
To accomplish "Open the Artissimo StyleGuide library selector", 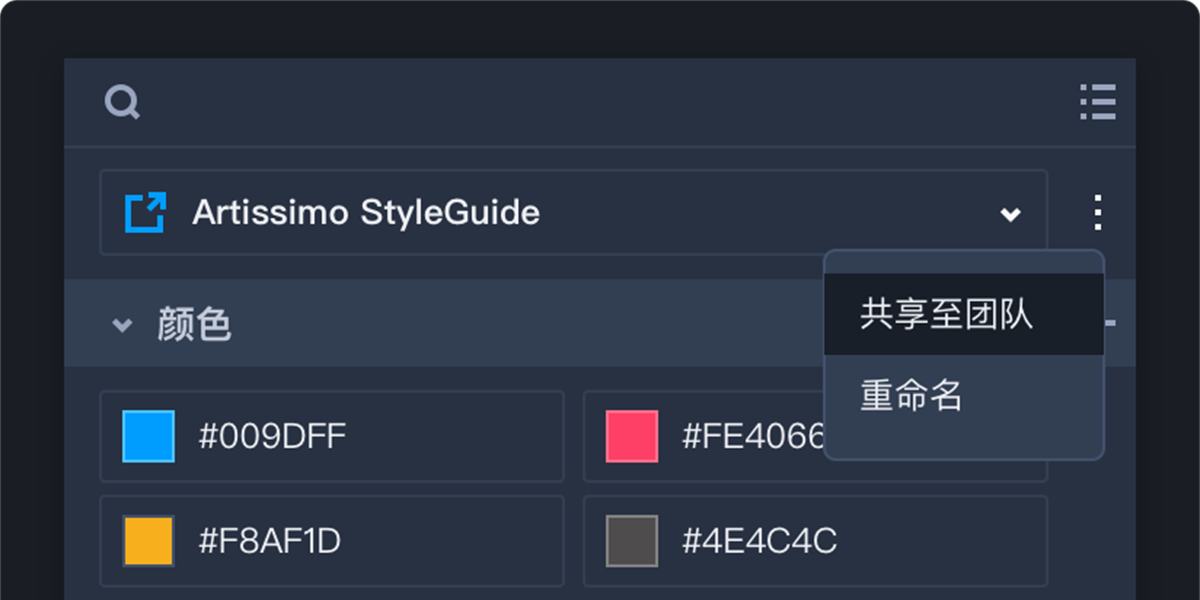I will point(572,212).
